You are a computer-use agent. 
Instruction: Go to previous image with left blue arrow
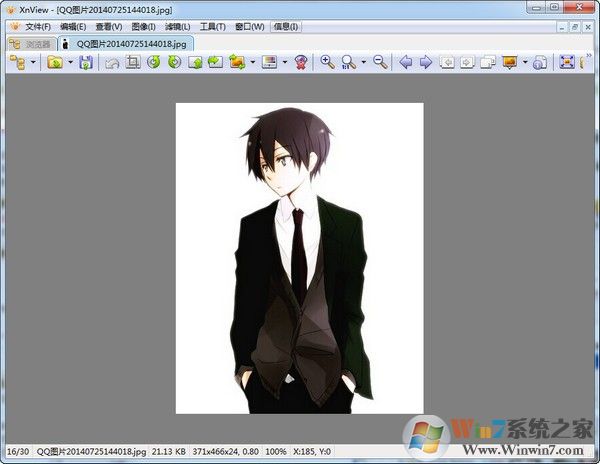coord(406,62)
